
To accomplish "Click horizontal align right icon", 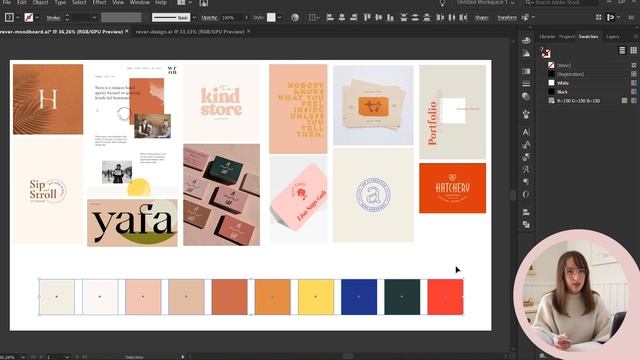I will [354, 18].
